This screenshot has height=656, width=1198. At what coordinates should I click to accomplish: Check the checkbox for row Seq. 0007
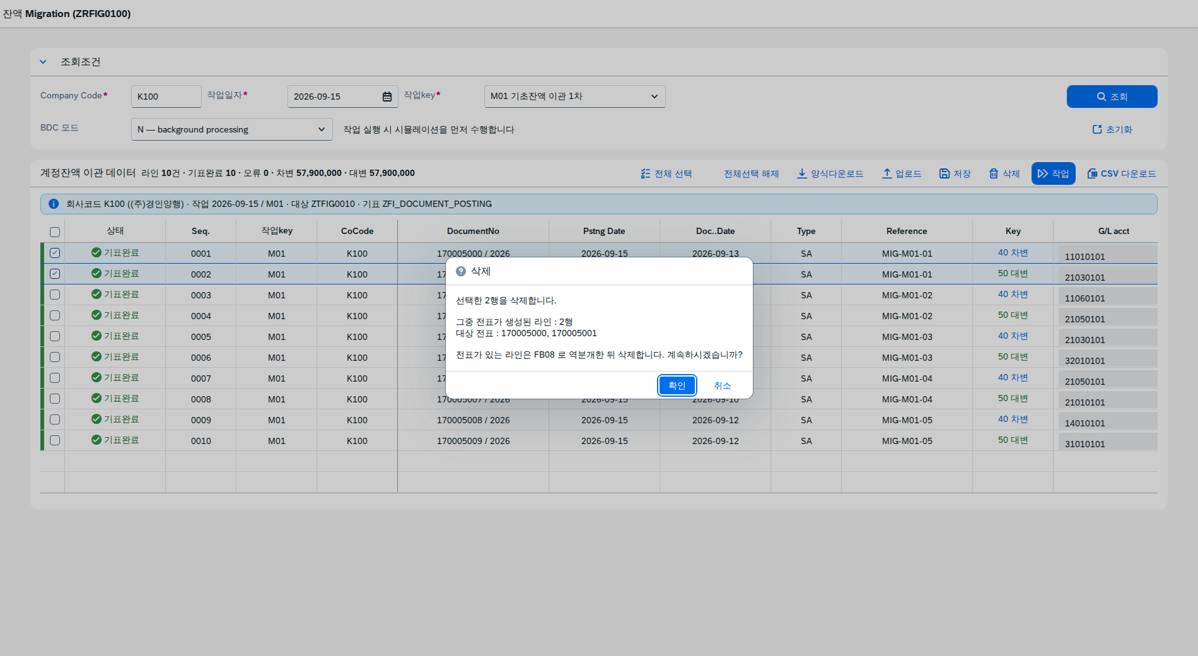pos(55,377)
